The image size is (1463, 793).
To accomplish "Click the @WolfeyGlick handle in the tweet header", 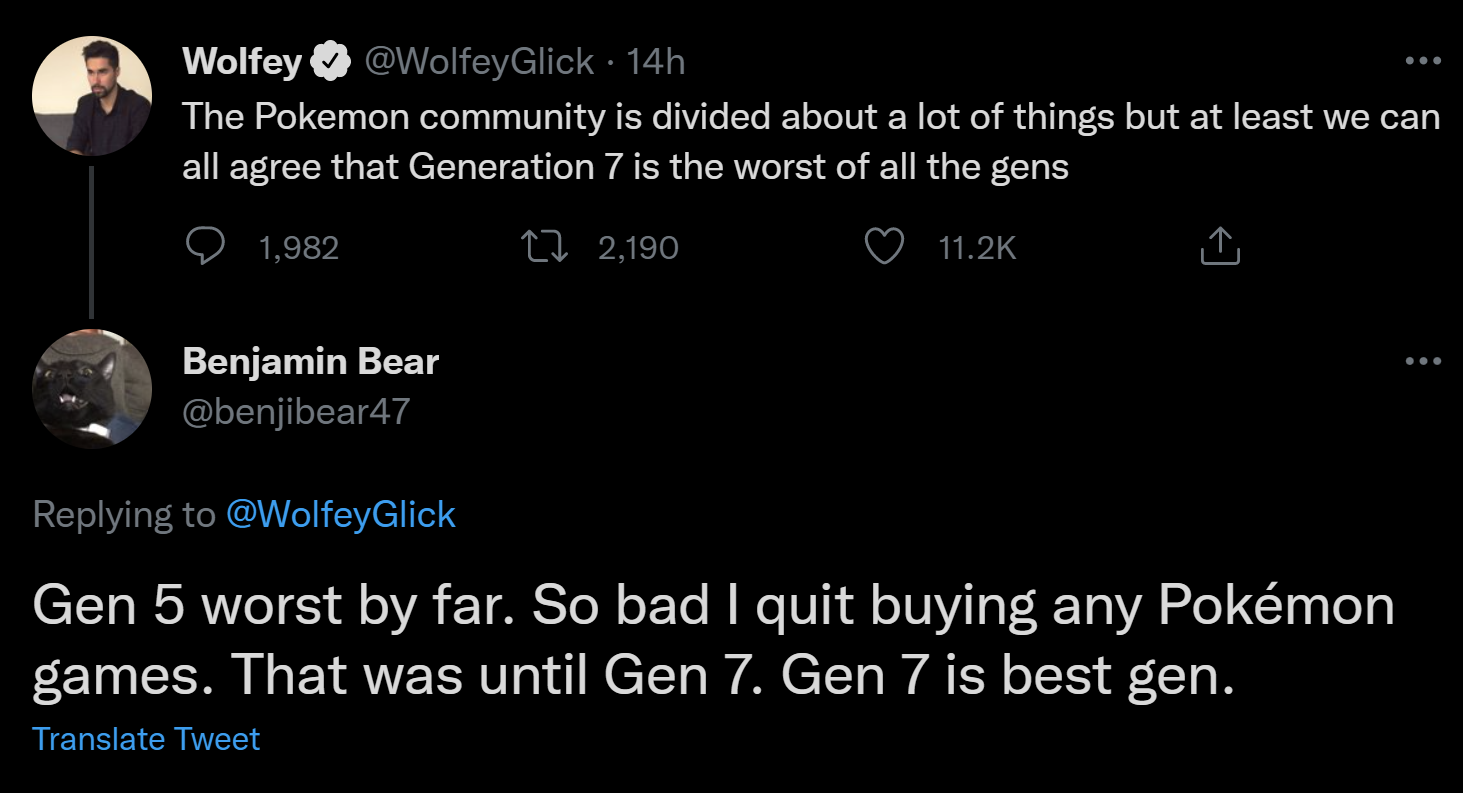I will [x=478, y=62].
